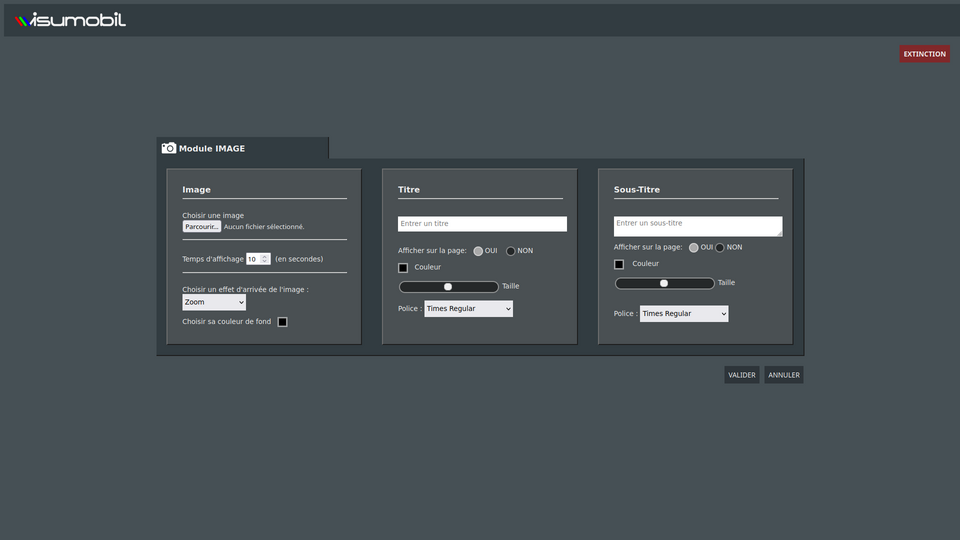Open the image arrival effect Zoom dropdown

tap(214, 302)
